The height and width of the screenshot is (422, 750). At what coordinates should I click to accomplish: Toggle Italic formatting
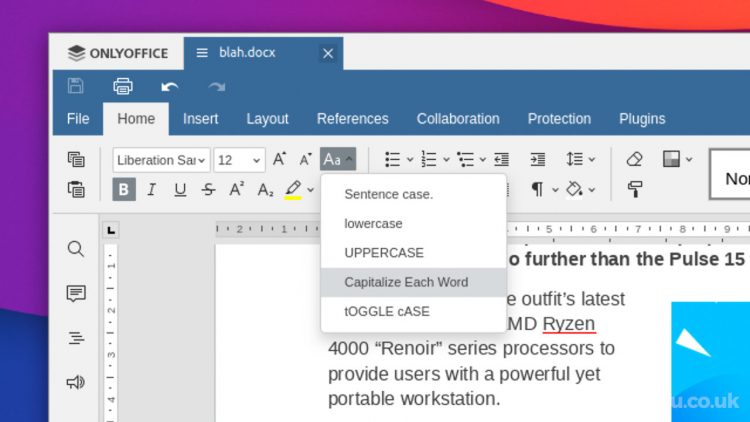coord(152,189)
